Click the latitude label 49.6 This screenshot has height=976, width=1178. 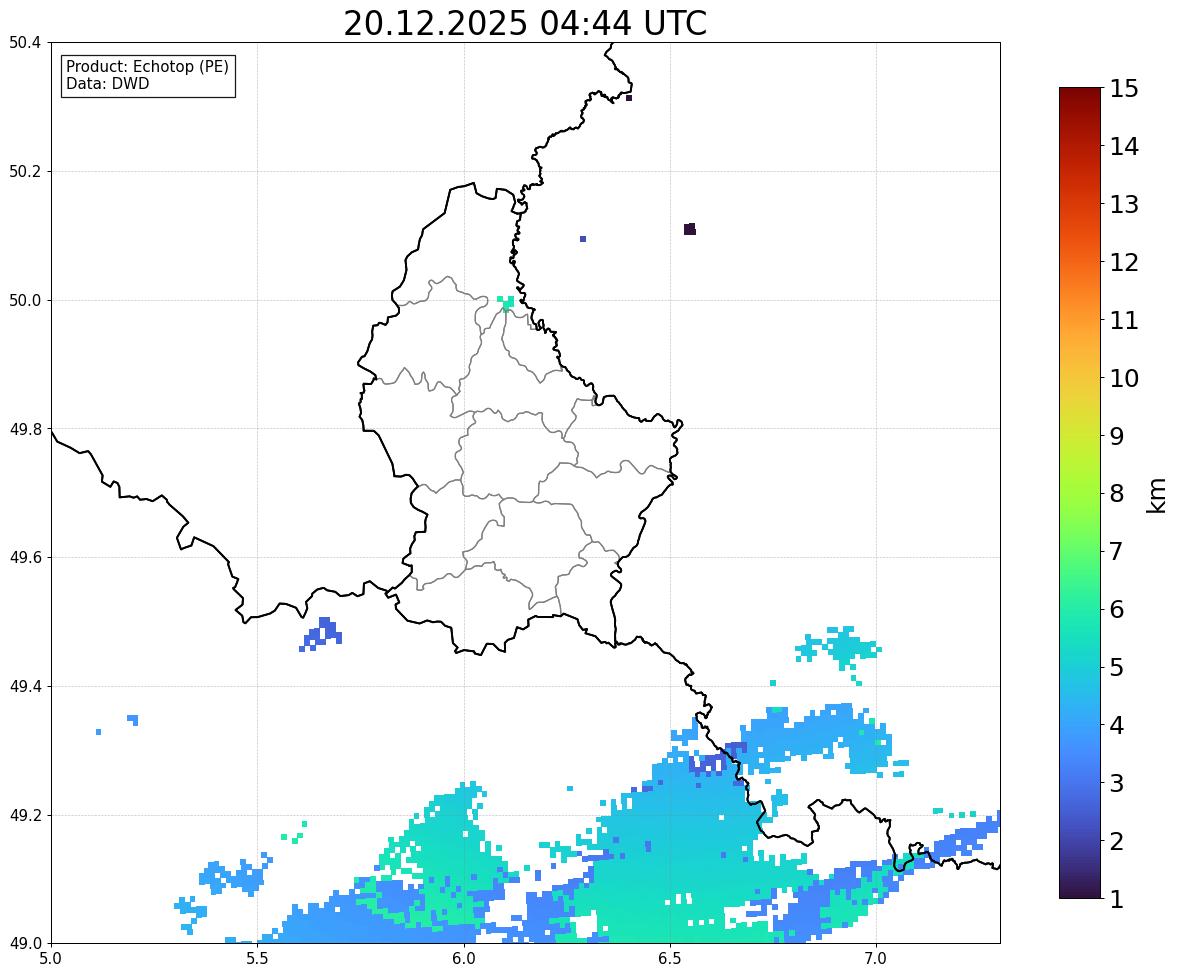[x=25, y=557]
